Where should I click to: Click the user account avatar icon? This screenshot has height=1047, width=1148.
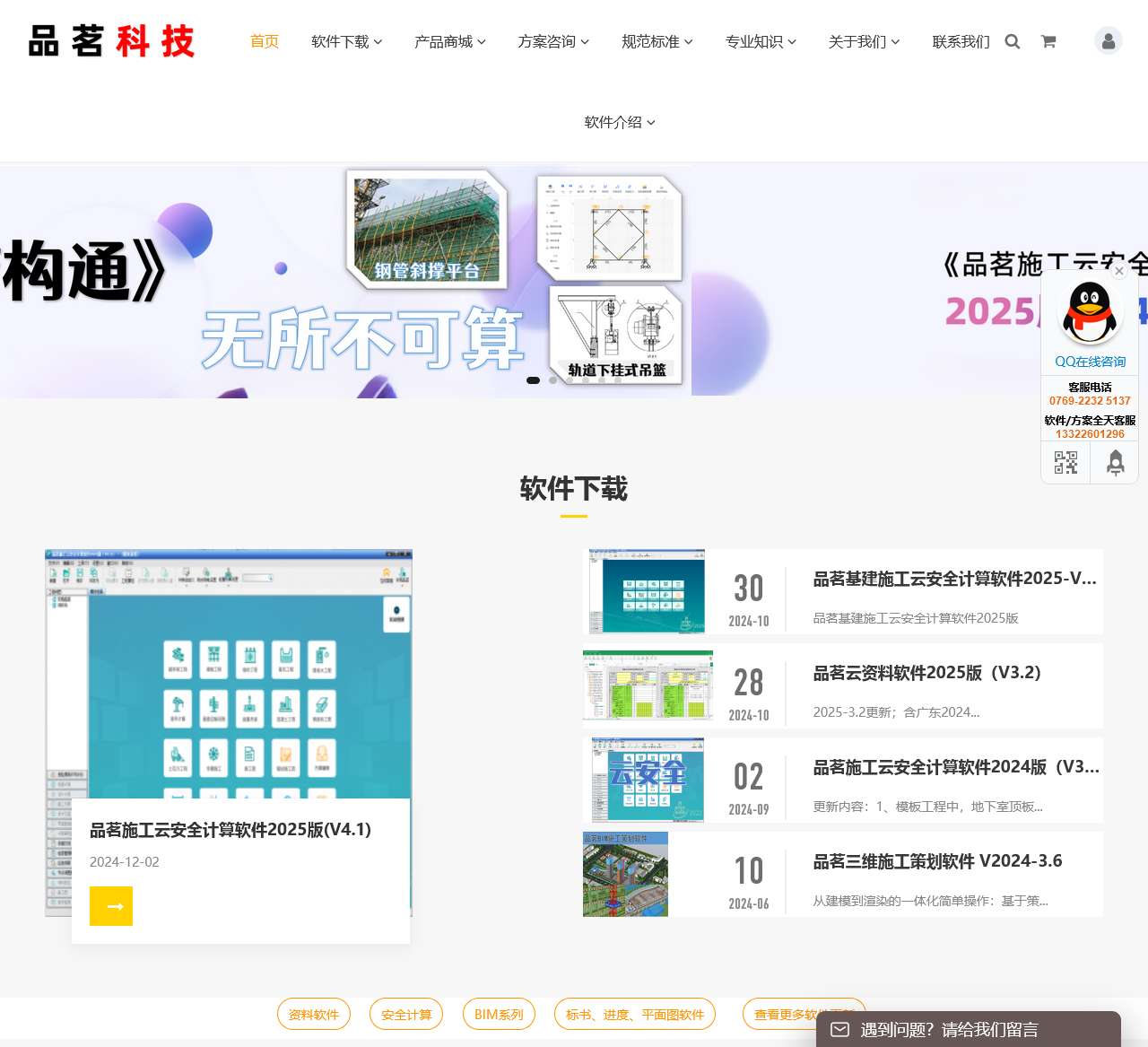click(x=1109, y=41)
